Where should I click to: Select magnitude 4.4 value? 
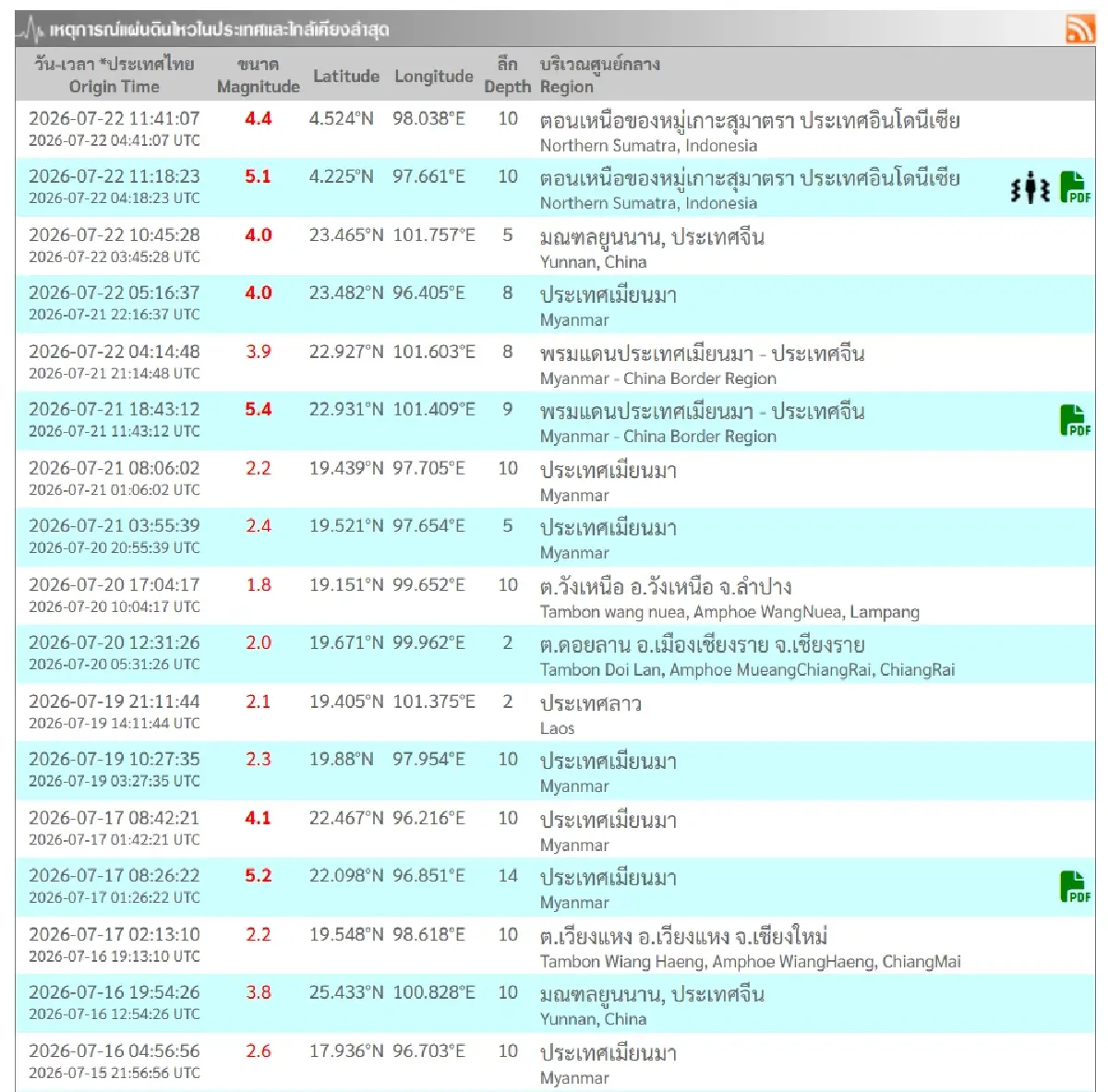(x=259, y=118)
